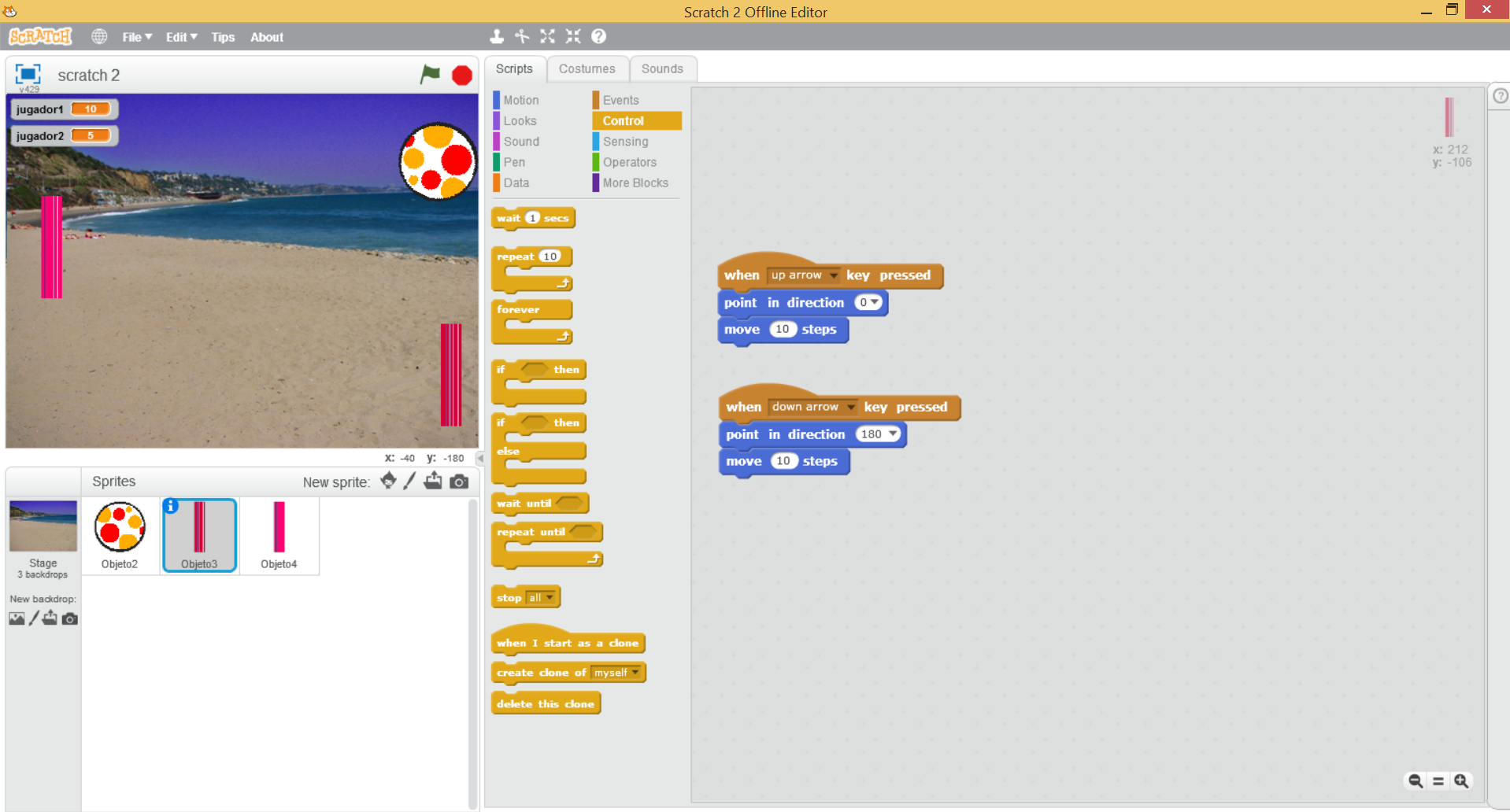
Task: Open Objeto3 sprite info button
Action: 171,506
